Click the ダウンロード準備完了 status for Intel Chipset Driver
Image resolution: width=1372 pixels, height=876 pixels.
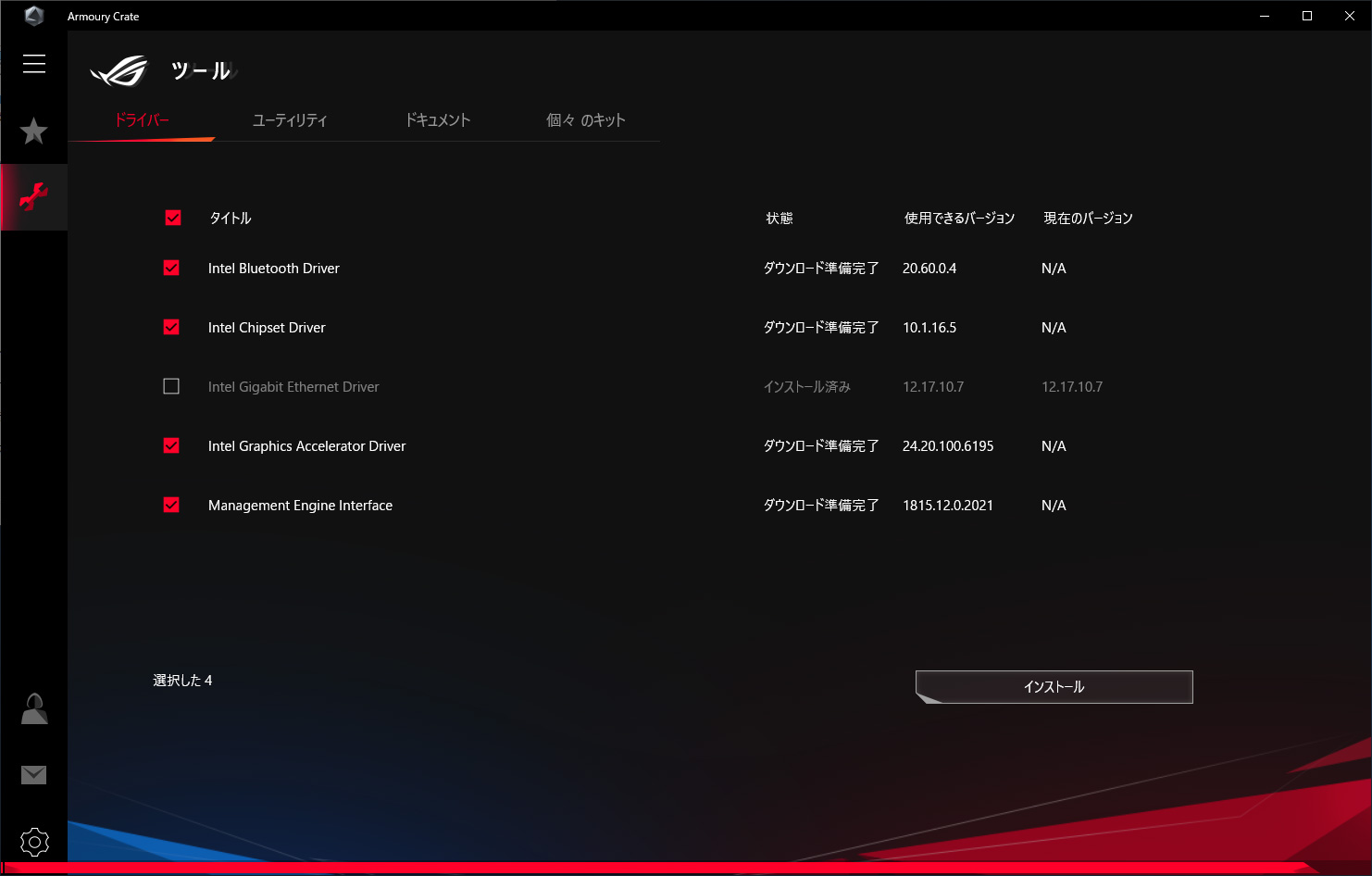[x=821, y=328]
